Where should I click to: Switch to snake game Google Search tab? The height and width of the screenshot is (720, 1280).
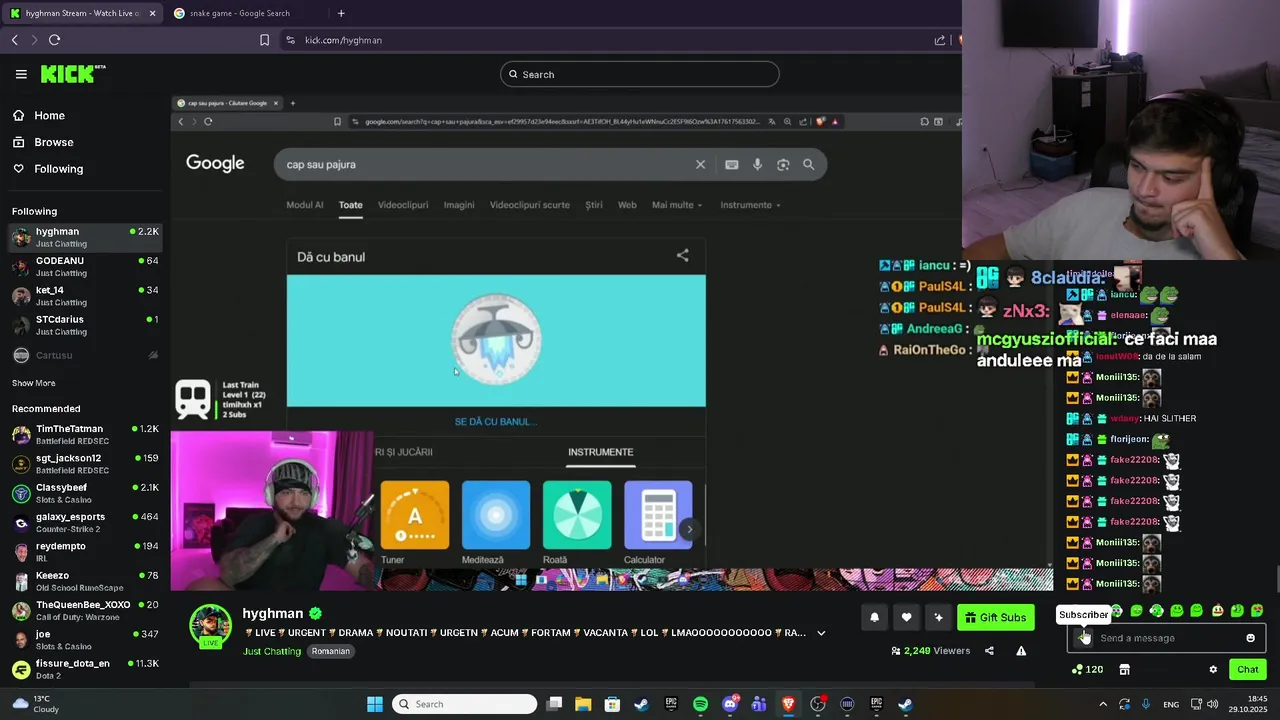[240, 13]
